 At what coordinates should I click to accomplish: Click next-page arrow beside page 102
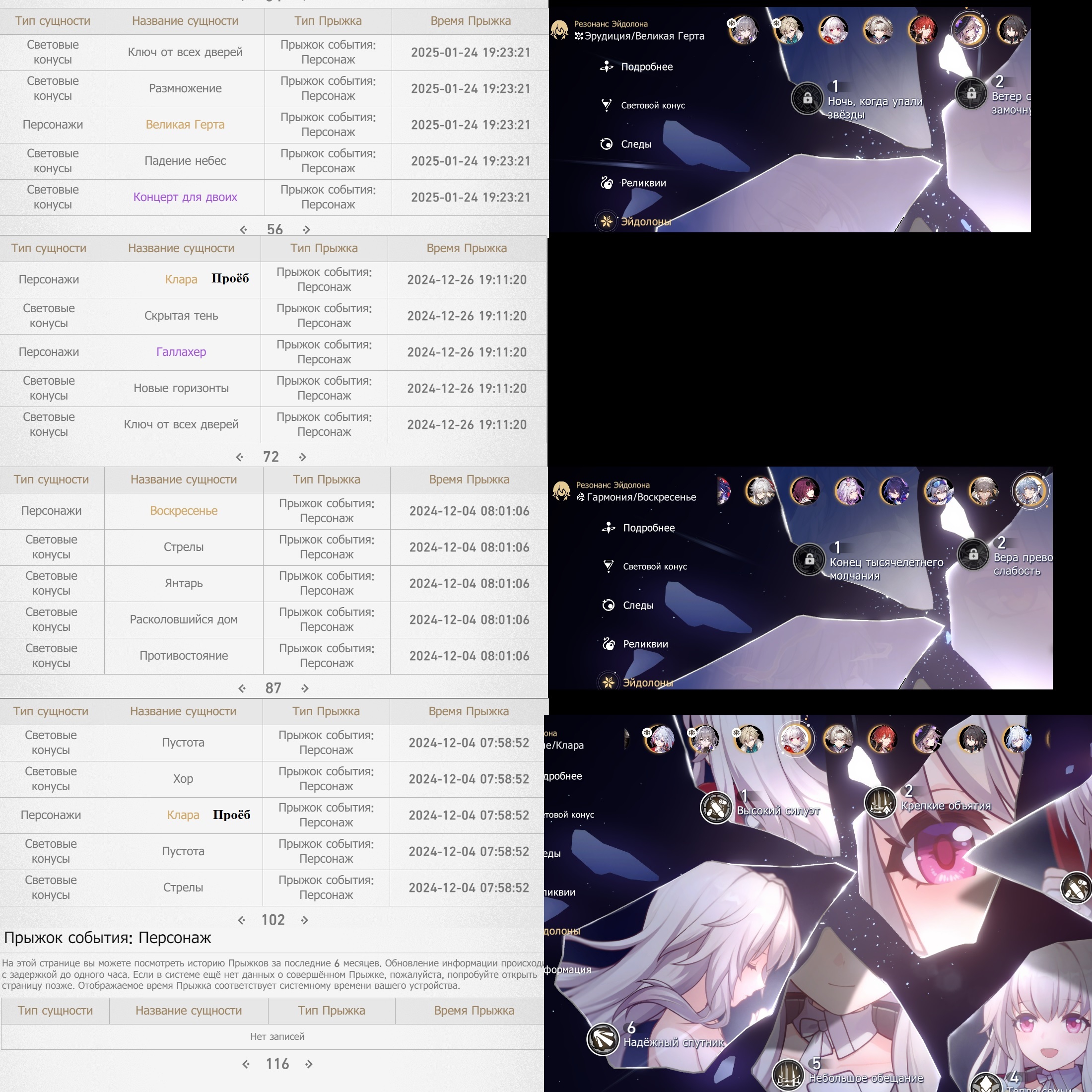[304, 920]
